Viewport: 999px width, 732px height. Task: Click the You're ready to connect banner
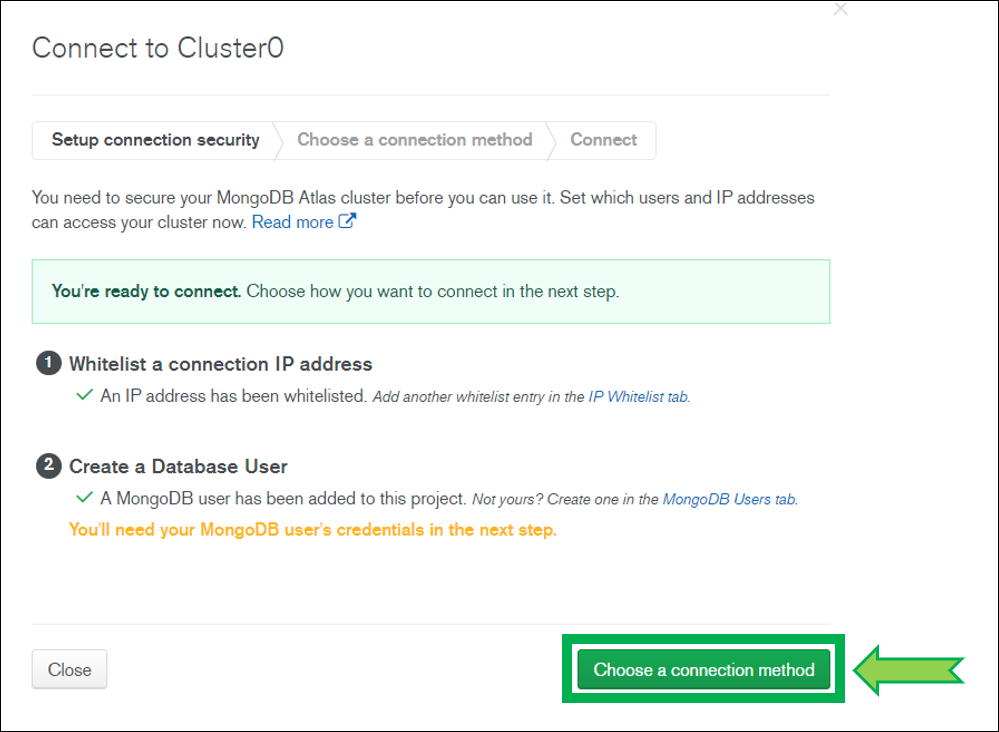click(x=431, y=291)
